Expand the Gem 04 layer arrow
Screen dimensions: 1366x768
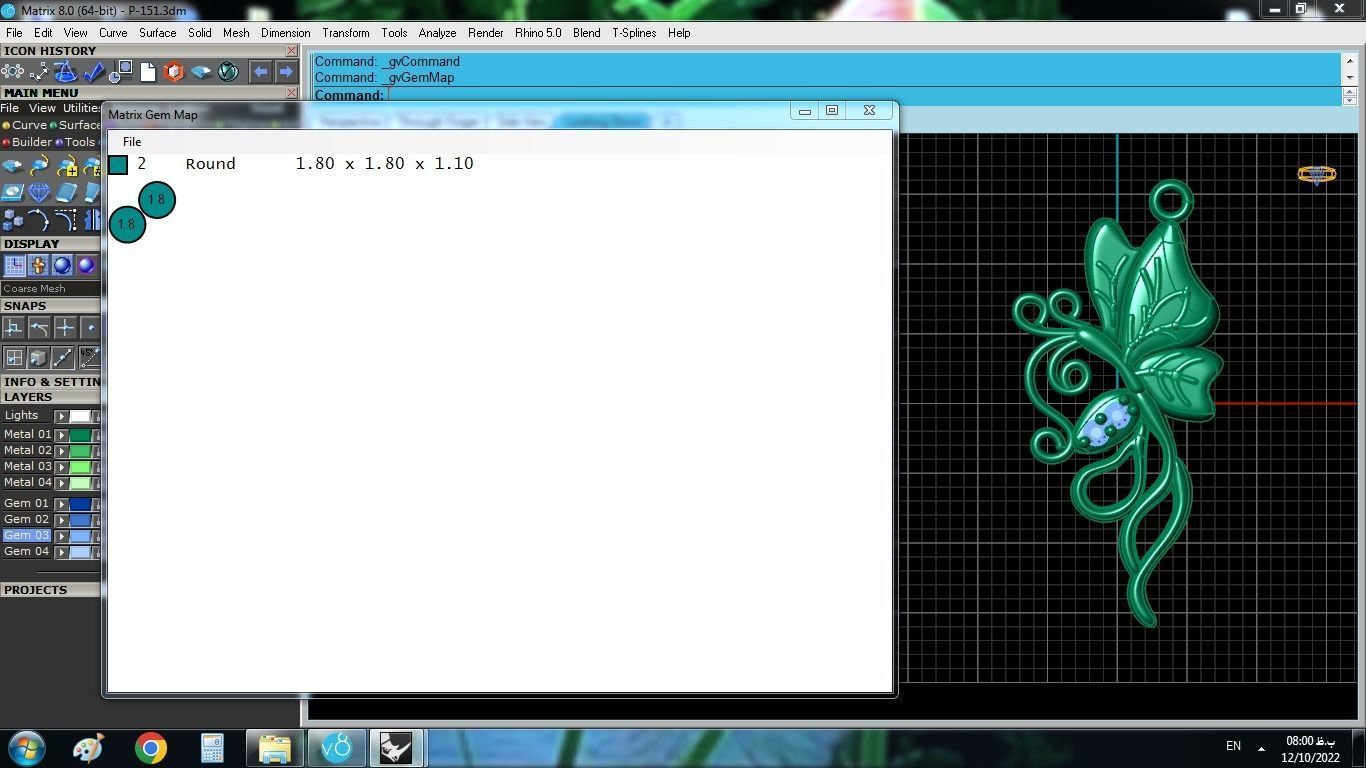(x=61, y=552)
